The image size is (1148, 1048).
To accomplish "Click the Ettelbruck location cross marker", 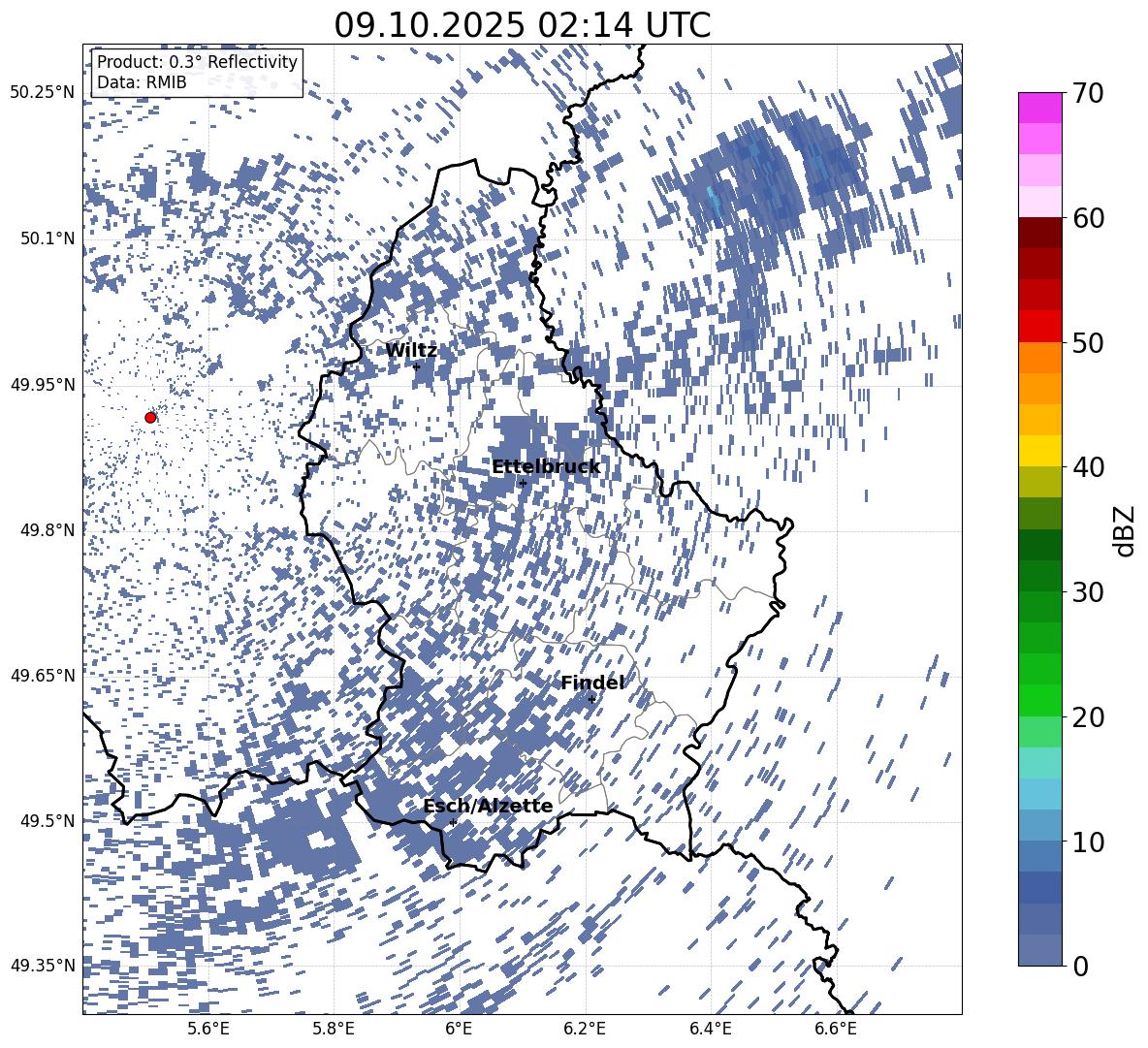I will [522, 483].
